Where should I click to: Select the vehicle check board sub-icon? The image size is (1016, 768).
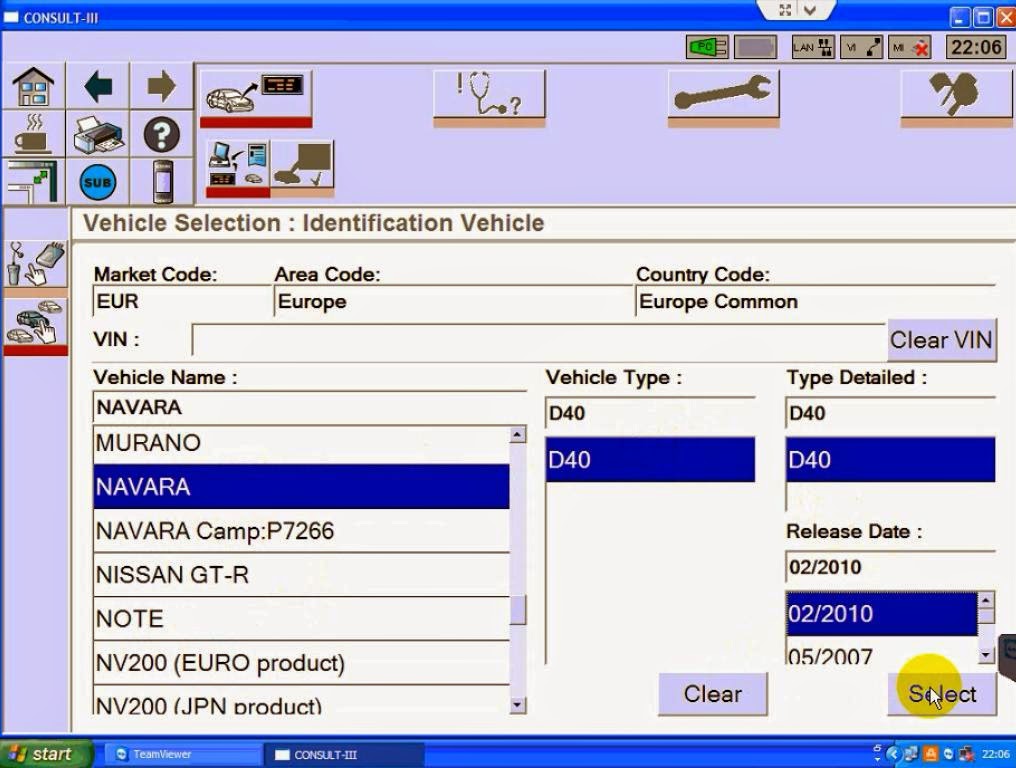(302, 167)
